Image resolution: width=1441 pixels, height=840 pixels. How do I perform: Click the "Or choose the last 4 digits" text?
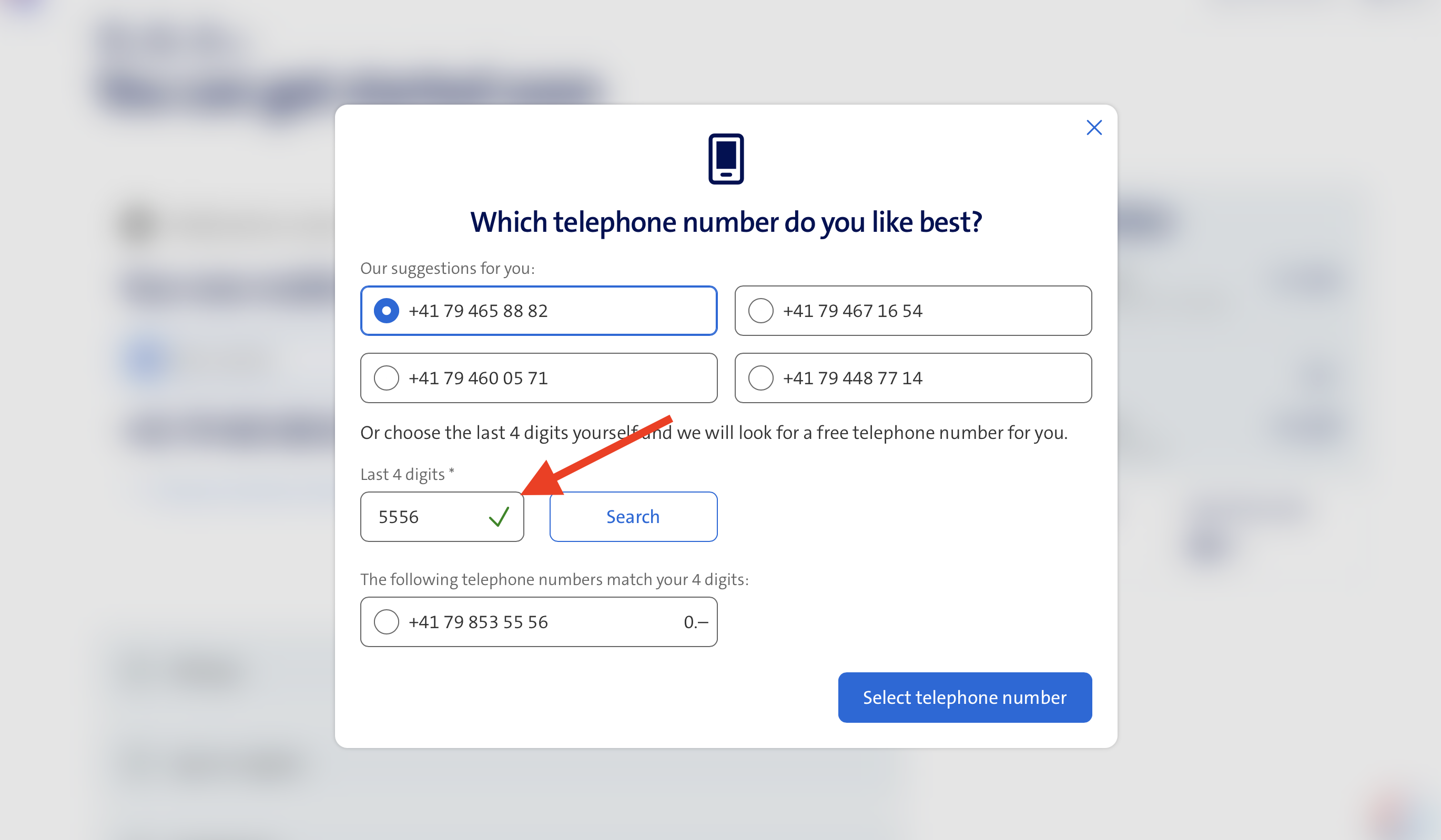[713, 433]
